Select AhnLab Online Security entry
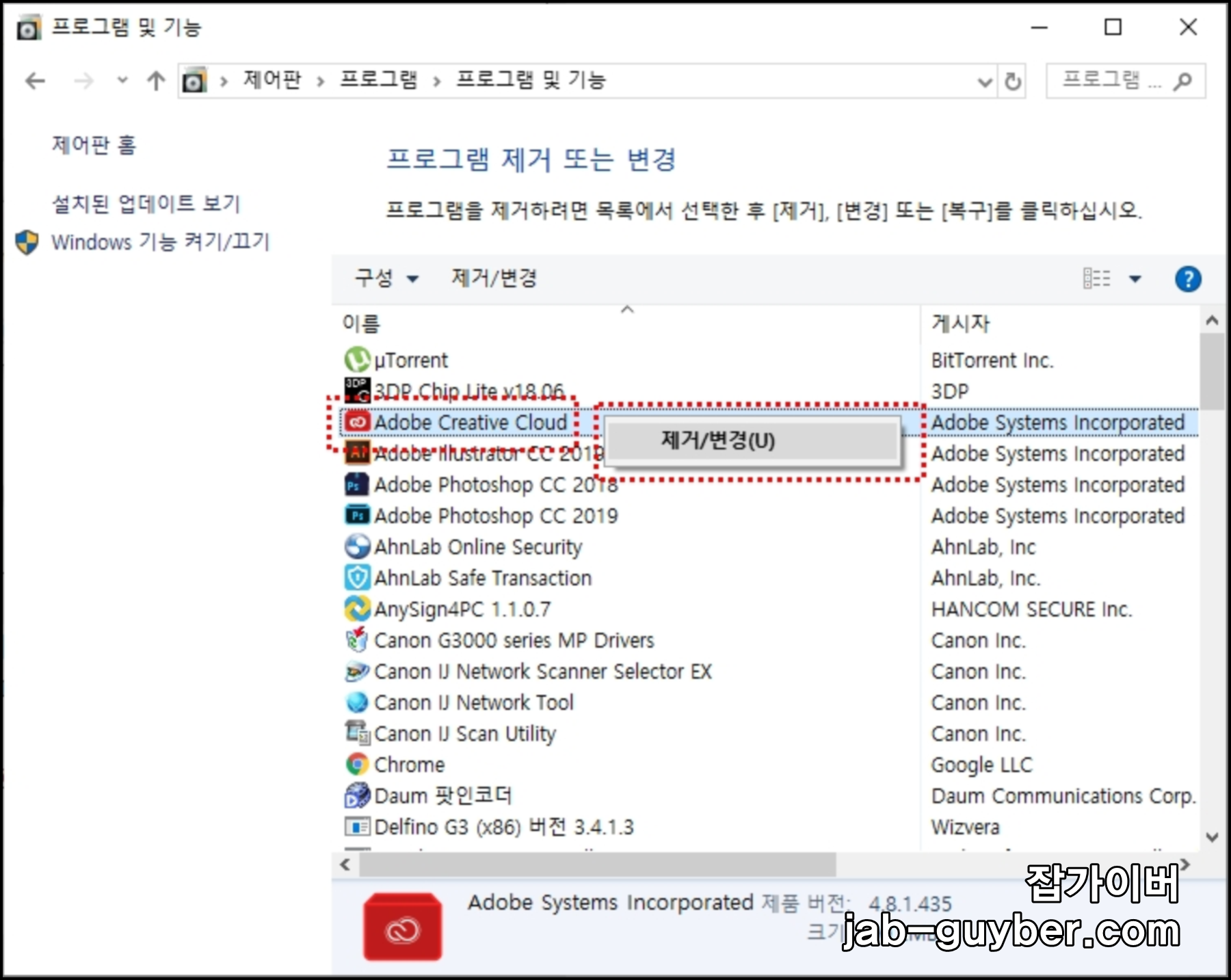This screenshot has width=1231, height=980. click(478, 547)
